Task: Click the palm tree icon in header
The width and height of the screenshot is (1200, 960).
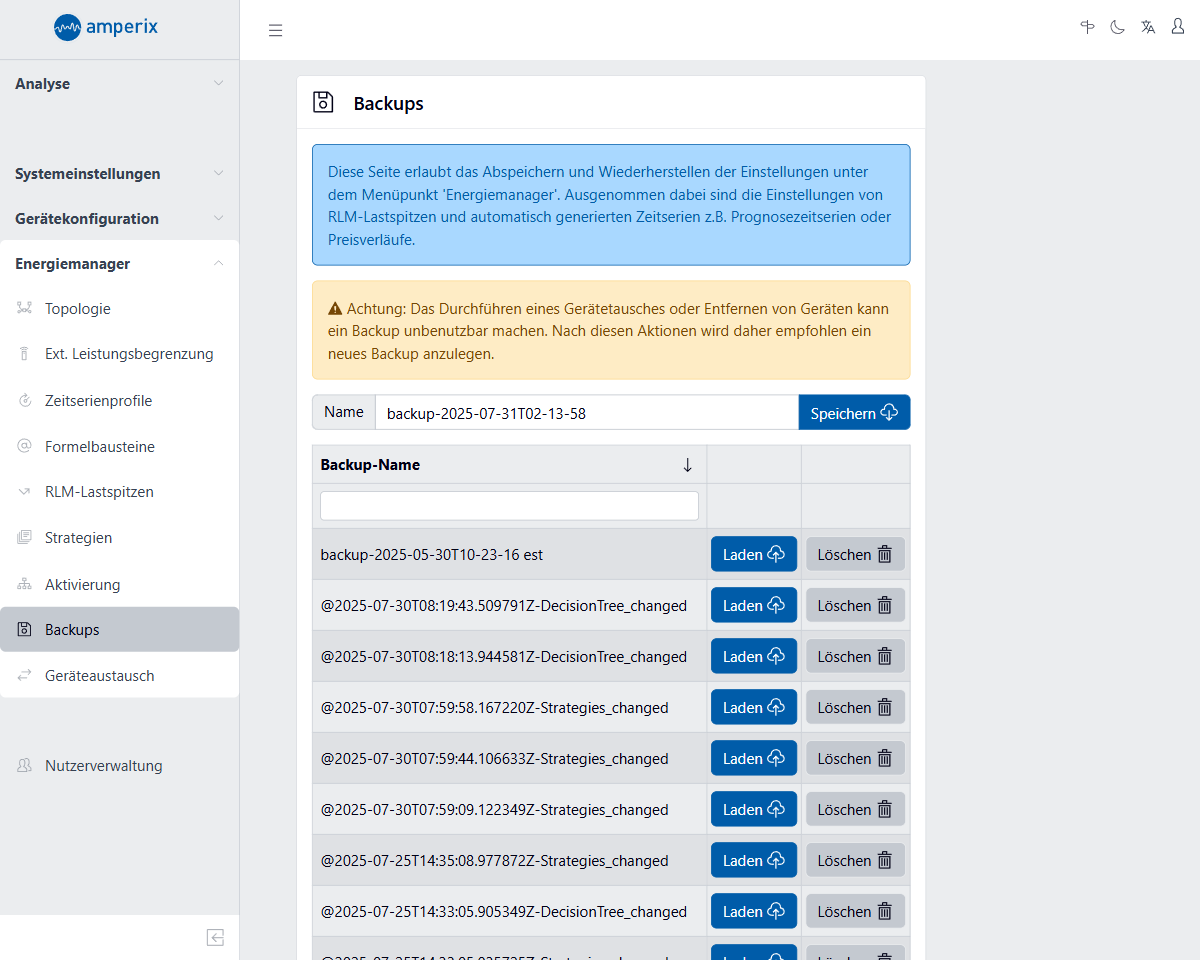Action: 1088,27
